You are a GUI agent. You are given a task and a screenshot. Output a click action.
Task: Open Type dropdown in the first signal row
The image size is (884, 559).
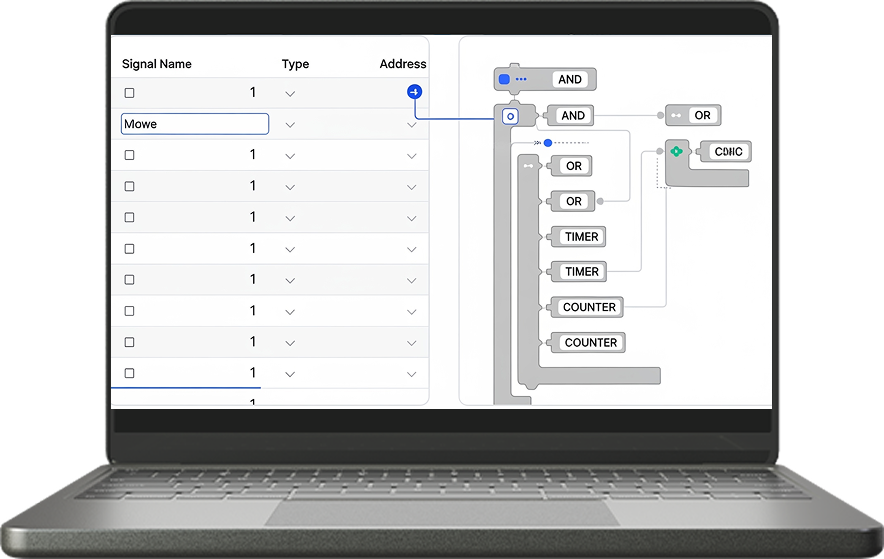pos(290,93)
